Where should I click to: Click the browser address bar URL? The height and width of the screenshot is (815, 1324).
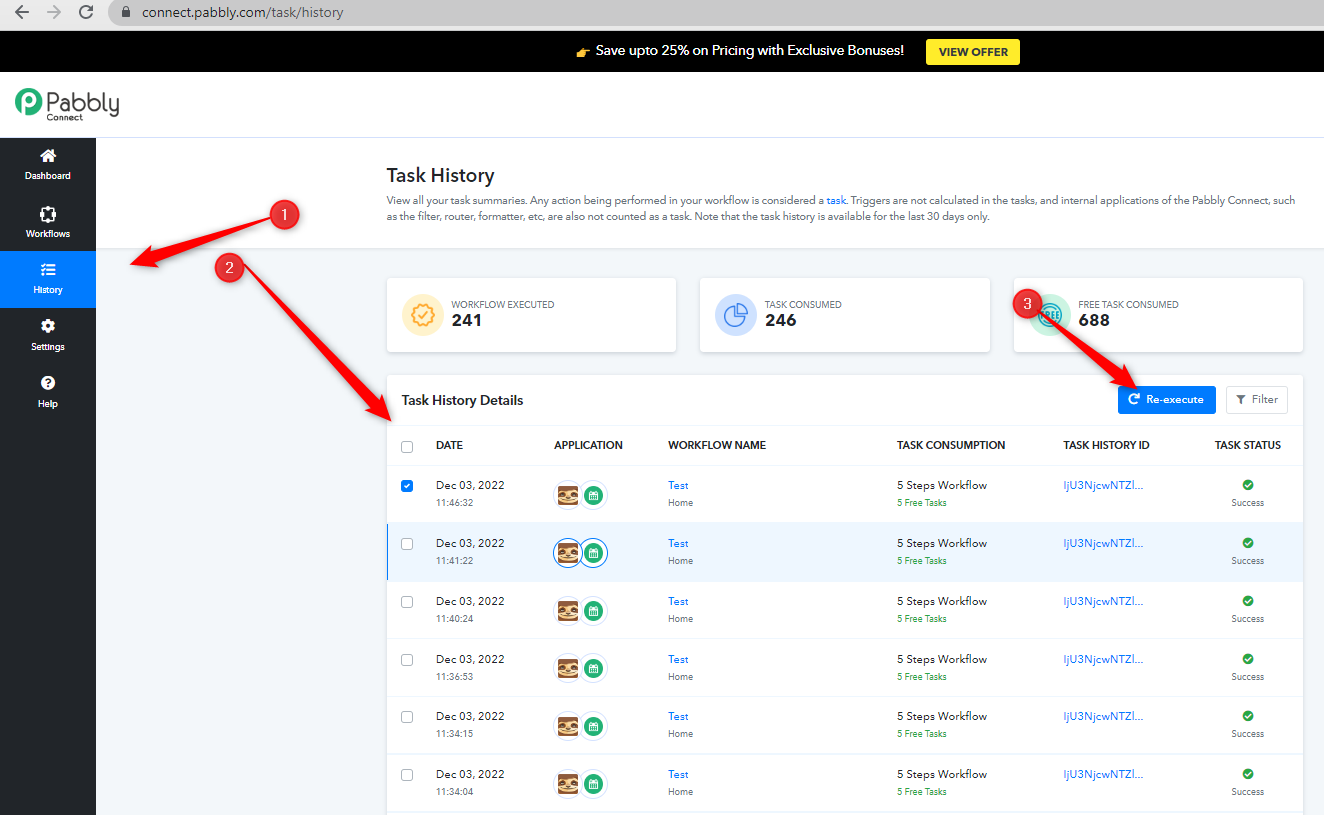click(243, 13)
